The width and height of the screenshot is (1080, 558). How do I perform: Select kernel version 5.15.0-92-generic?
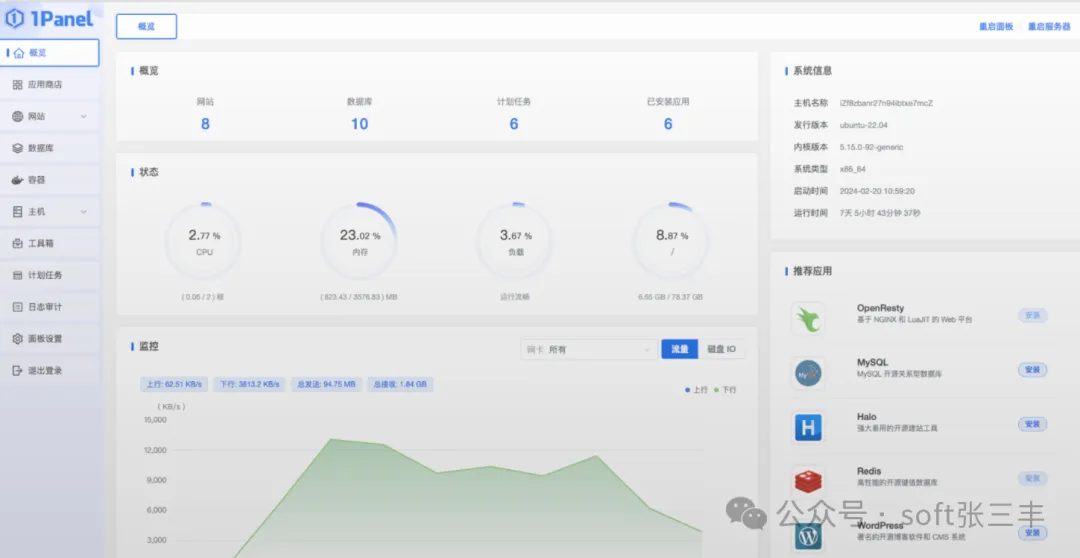tap(871, 147)
